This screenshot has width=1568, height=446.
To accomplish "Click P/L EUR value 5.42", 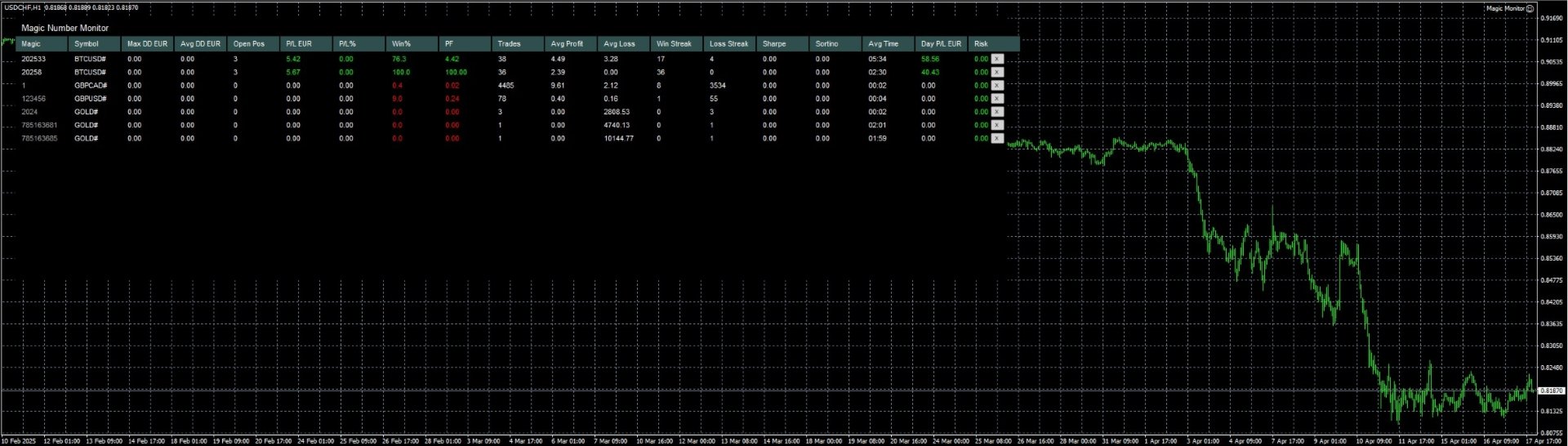I will [293, 59].
